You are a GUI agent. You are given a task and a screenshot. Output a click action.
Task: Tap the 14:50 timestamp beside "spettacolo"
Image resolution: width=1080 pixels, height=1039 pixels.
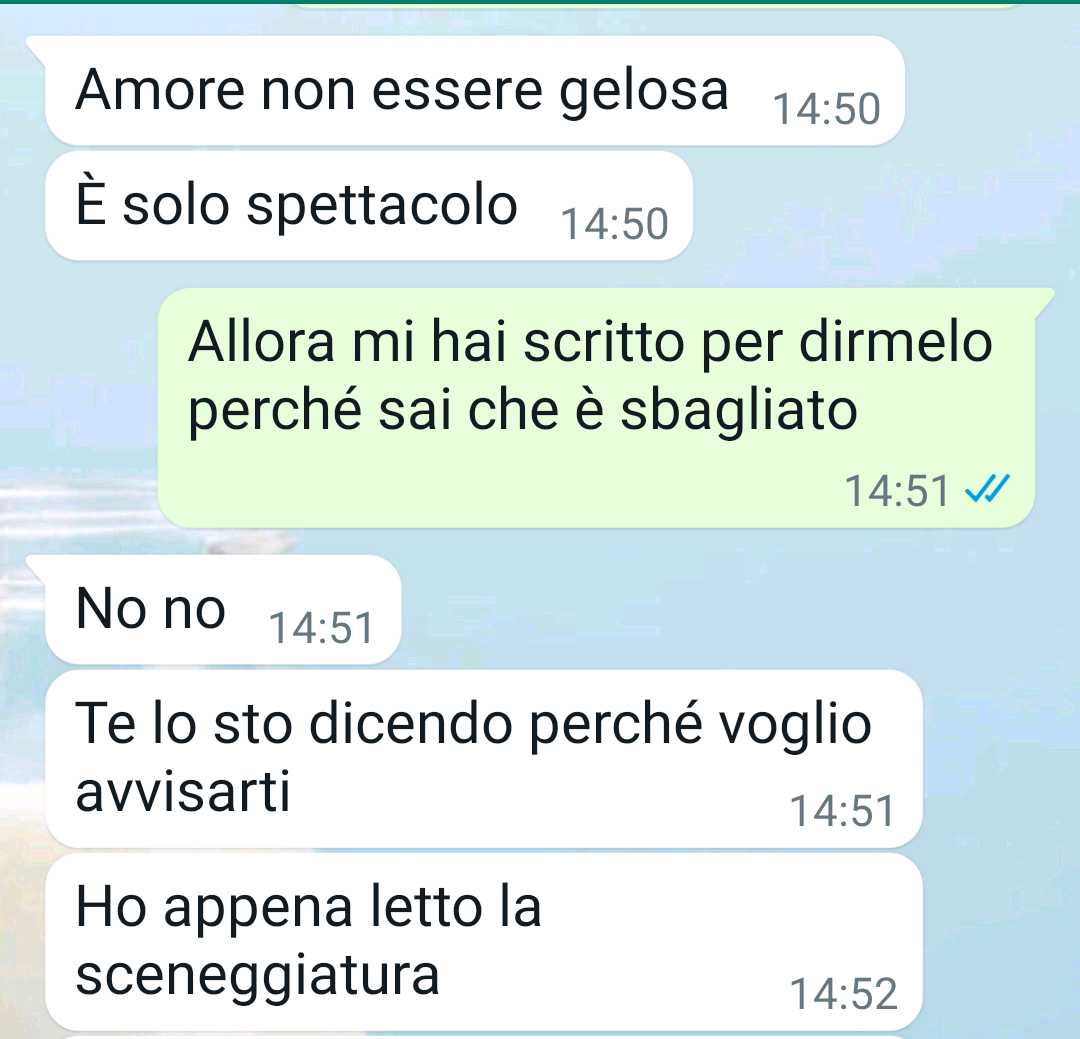click(614, 224)
